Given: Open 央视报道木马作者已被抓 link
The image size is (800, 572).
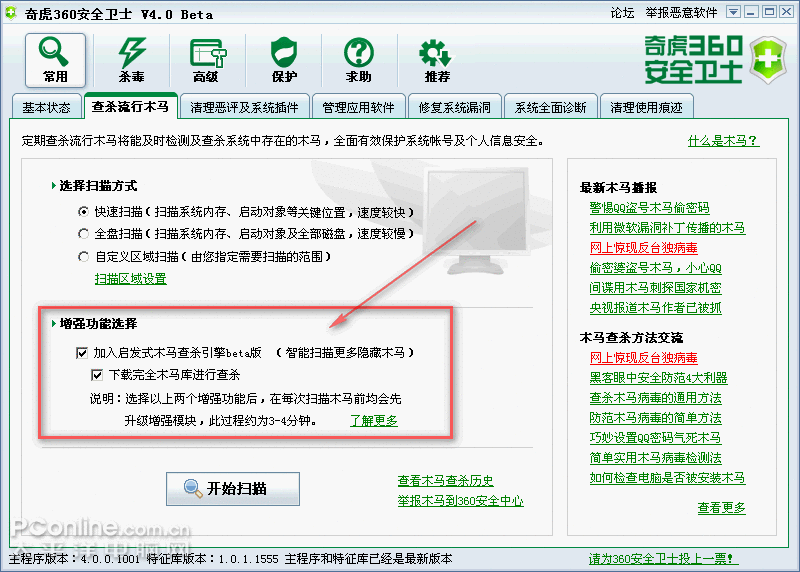Looking at the screenshot, I should pos(656,308).
